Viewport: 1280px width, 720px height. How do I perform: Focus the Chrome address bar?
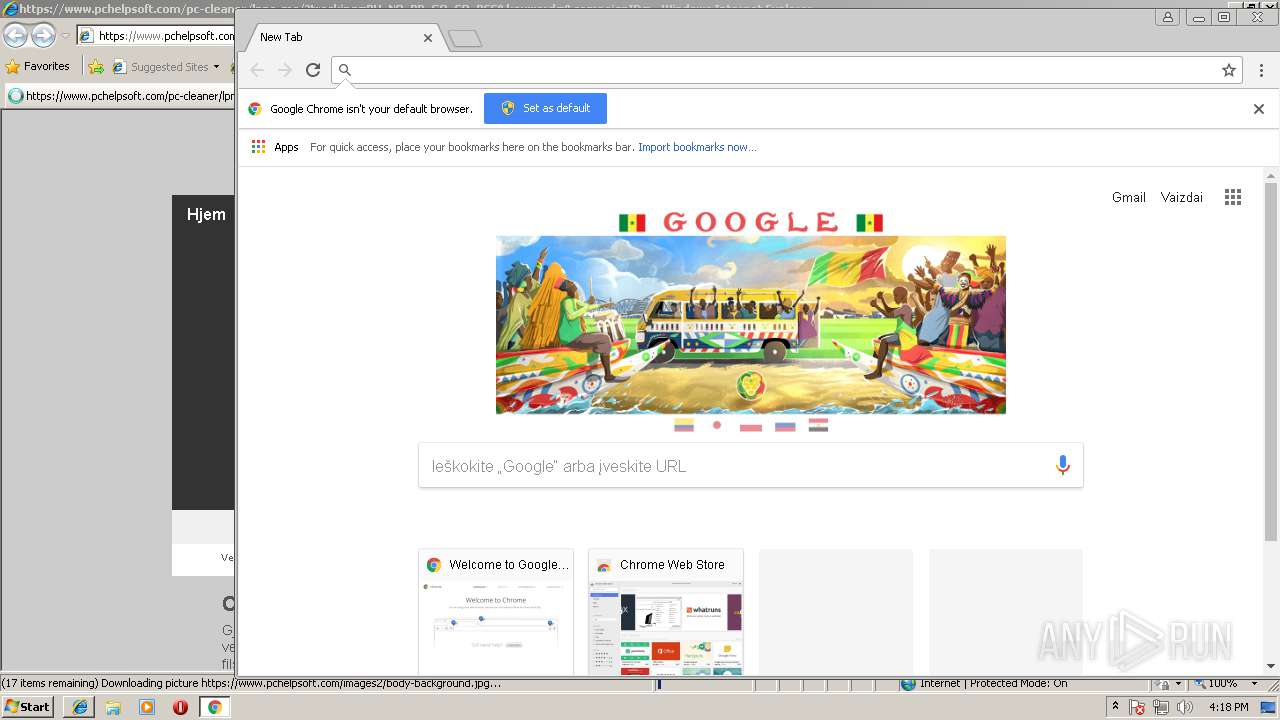[x=785, y=70]
